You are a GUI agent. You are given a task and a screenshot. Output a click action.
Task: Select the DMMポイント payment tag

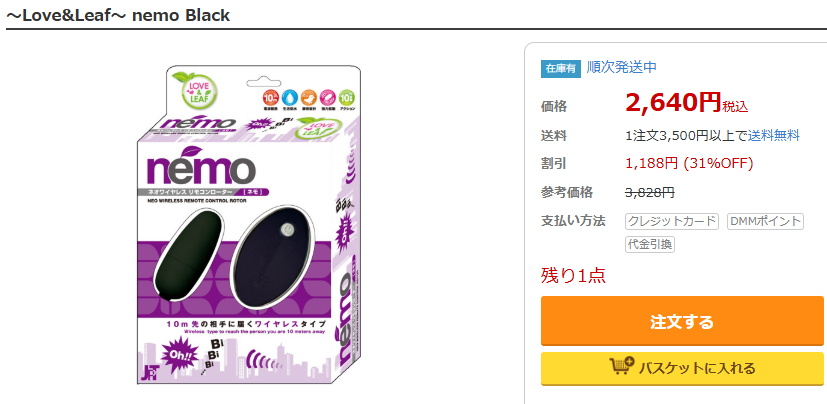point(765,220)
